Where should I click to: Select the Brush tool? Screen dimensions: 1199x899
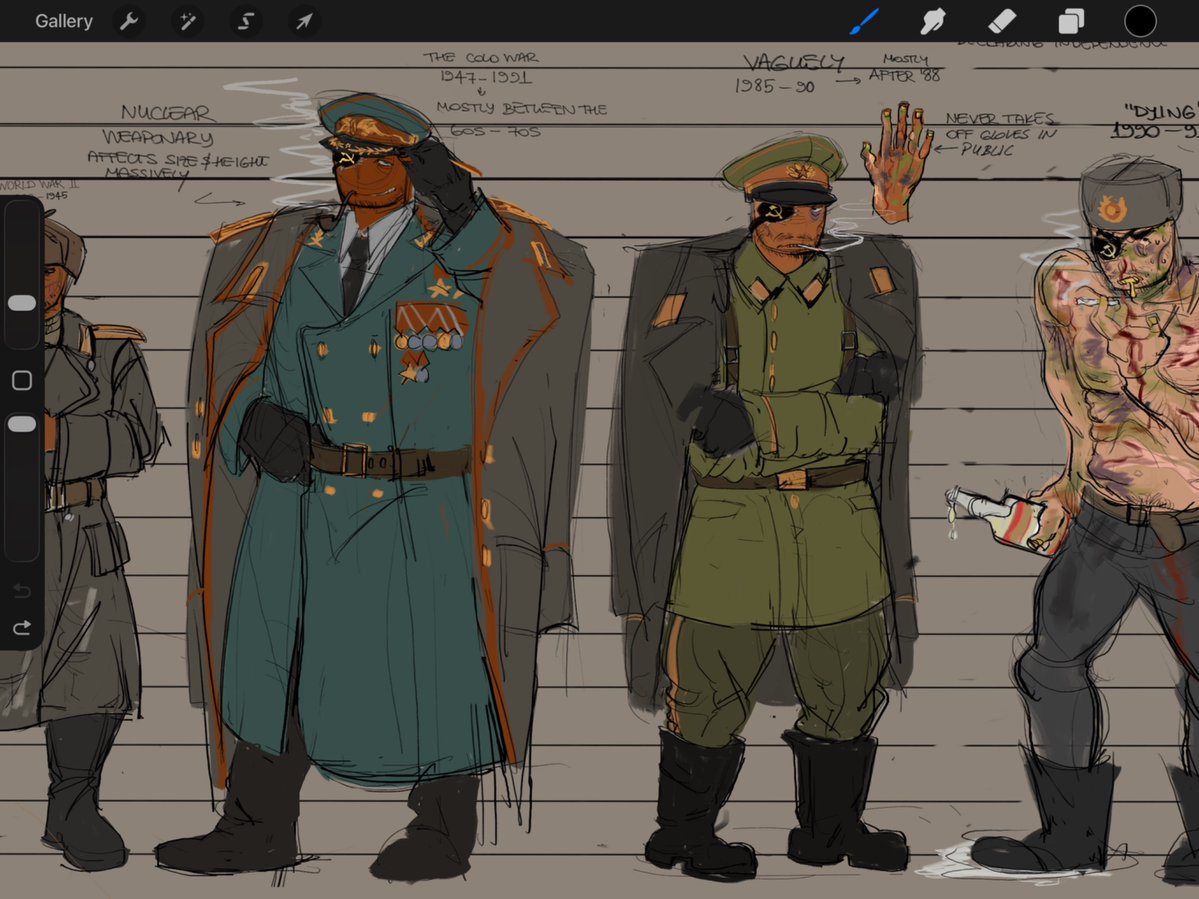click(x=864, y=21)
